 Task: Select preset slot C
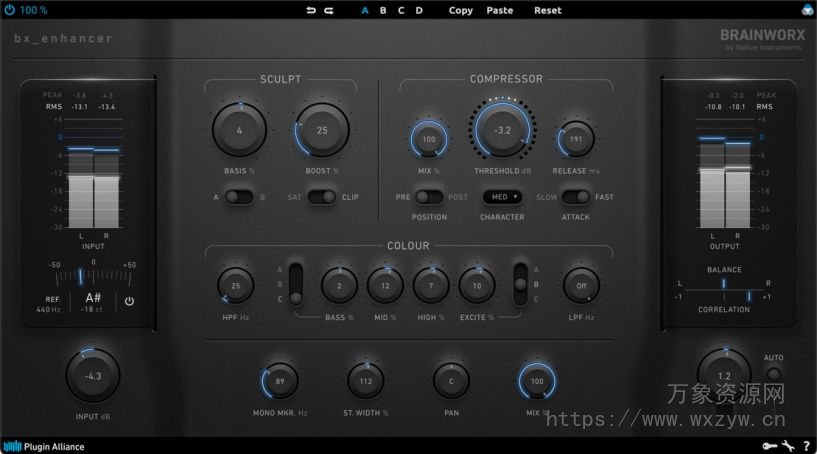(x=401, y=10)
